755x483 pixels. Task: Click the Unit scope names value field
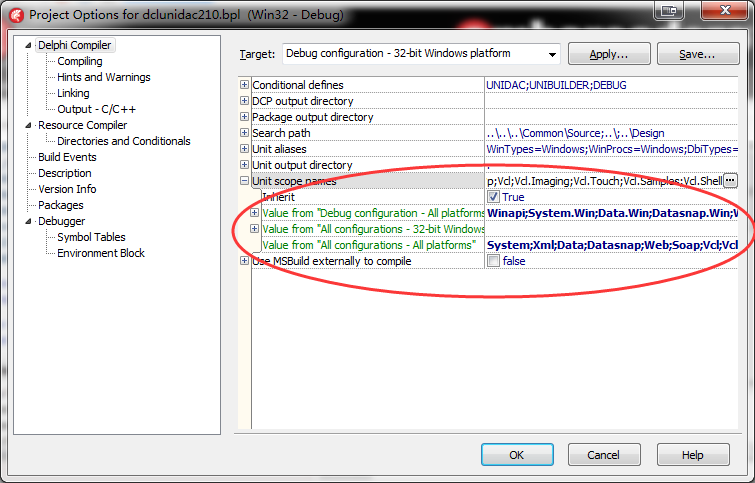[x=604, y=181]
